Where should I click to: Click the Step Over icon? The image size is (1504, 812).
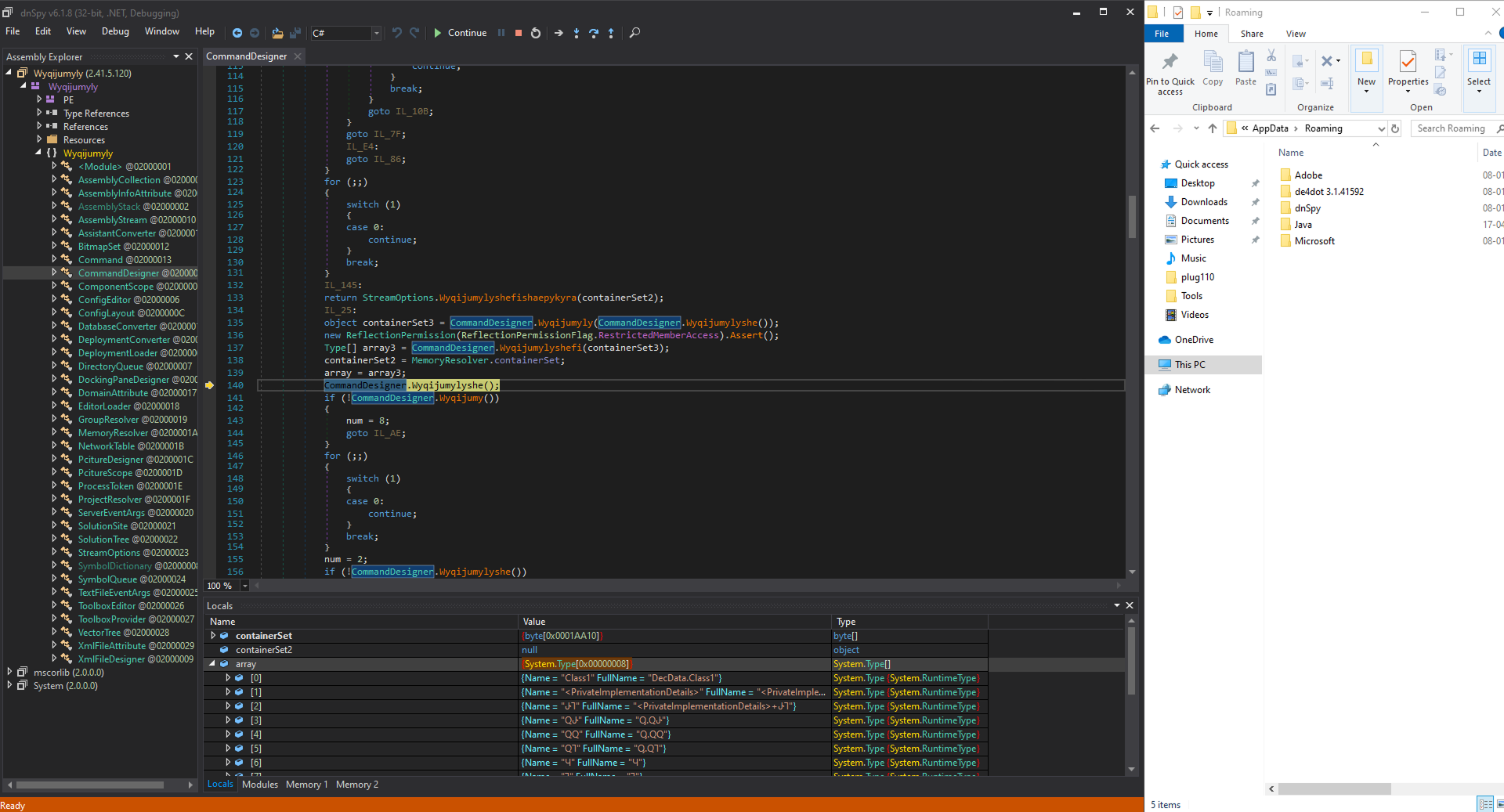tap(594, 33)
